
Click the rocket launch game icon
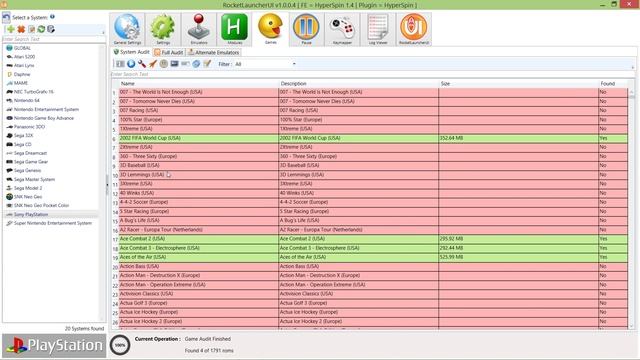153,64
